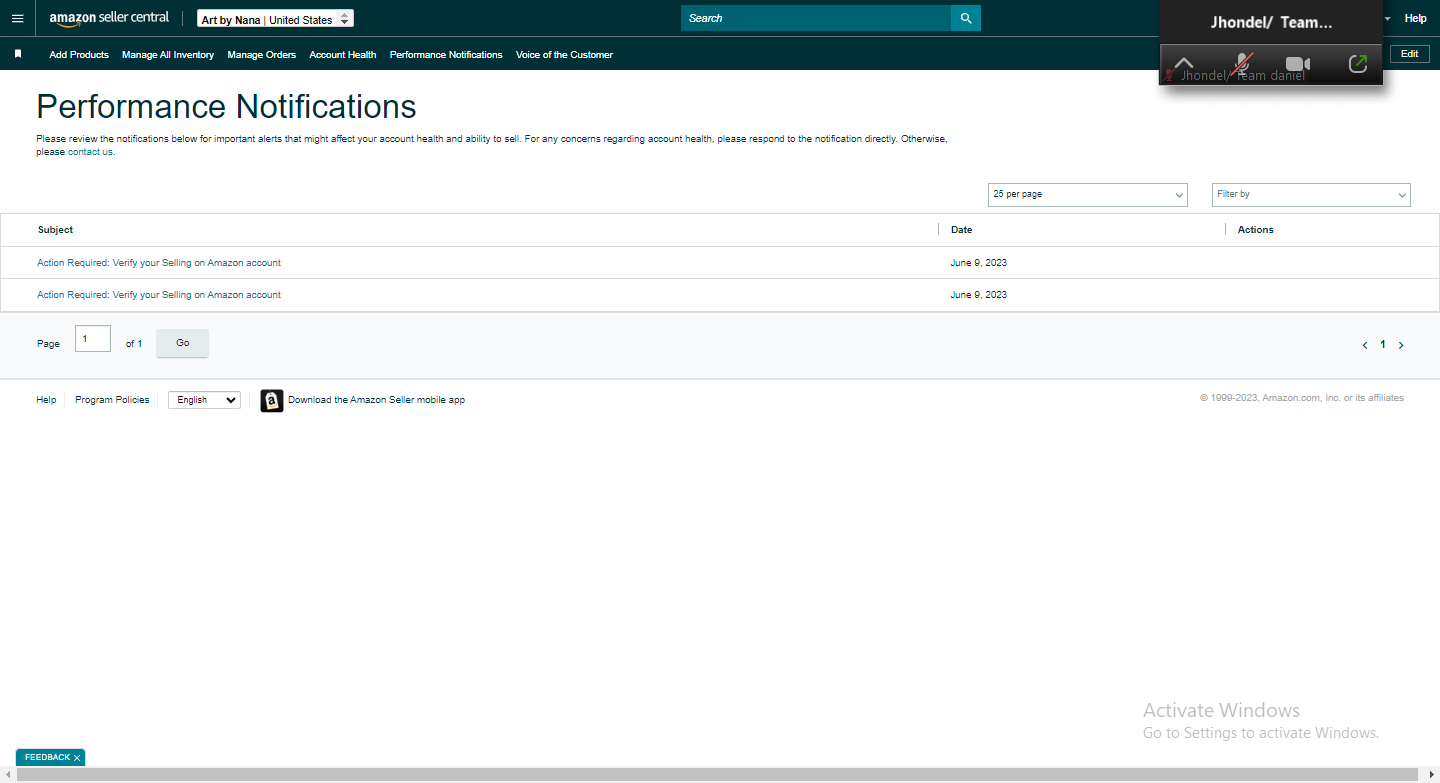
Task: Click the bookmark flag icon
Action: click(x=18, y=54)
